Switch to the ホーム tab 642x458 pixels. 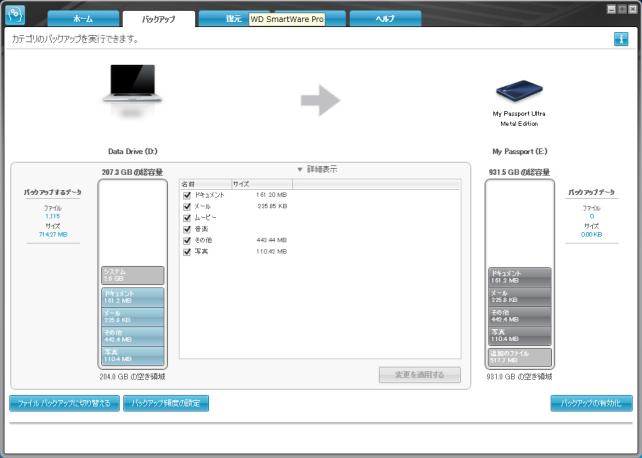[x=83, y=18]
